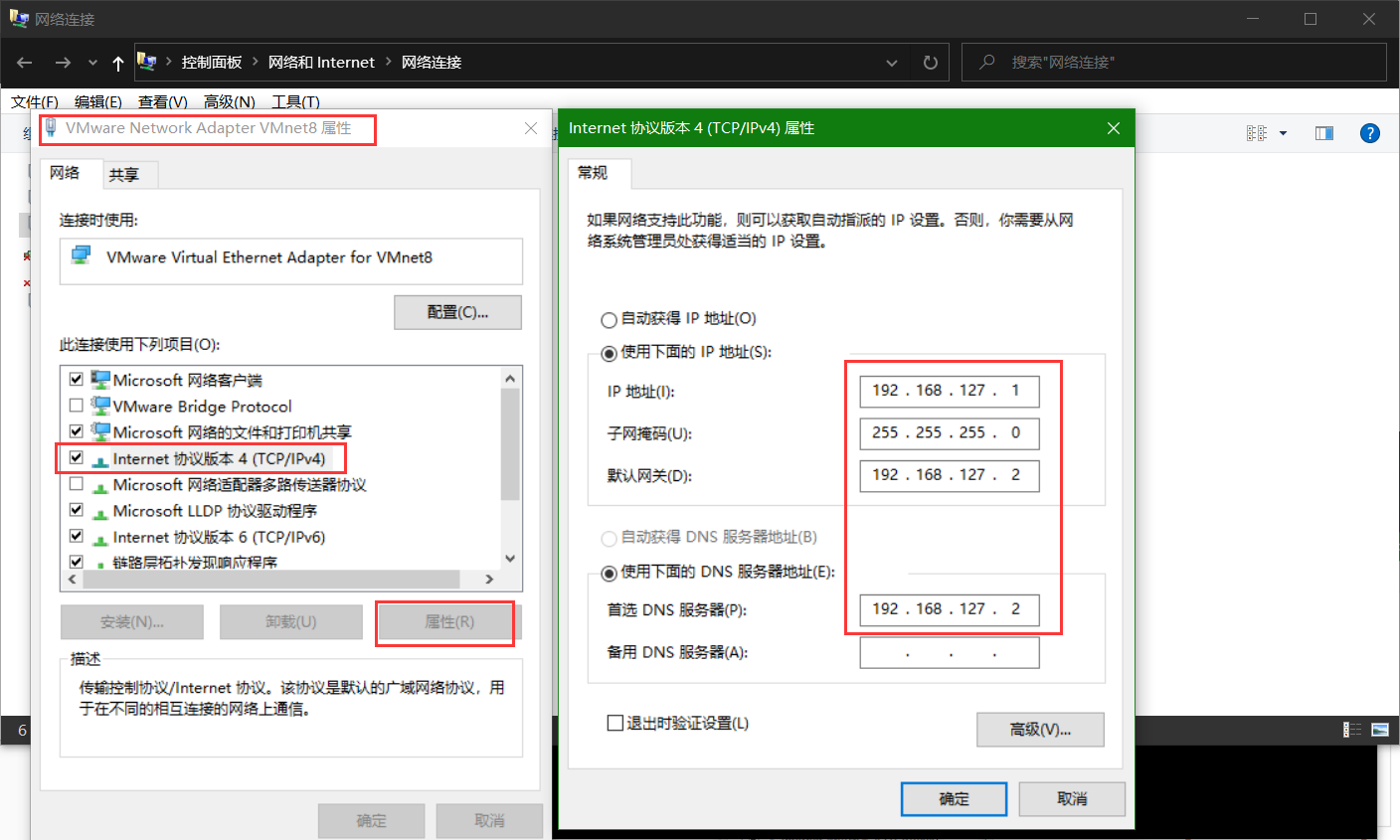This screenshot has width=1400, height=840.
Task: Click the VMware Bridge Protocol item icon
Action: [x=100, y=406]
